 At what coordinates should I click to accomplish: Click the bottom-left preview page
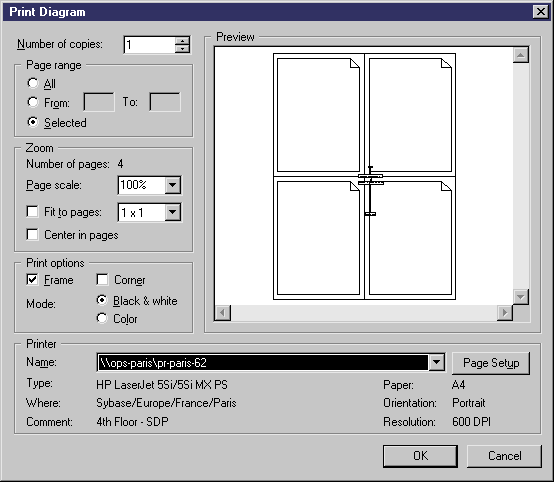(x=318, y=238)
